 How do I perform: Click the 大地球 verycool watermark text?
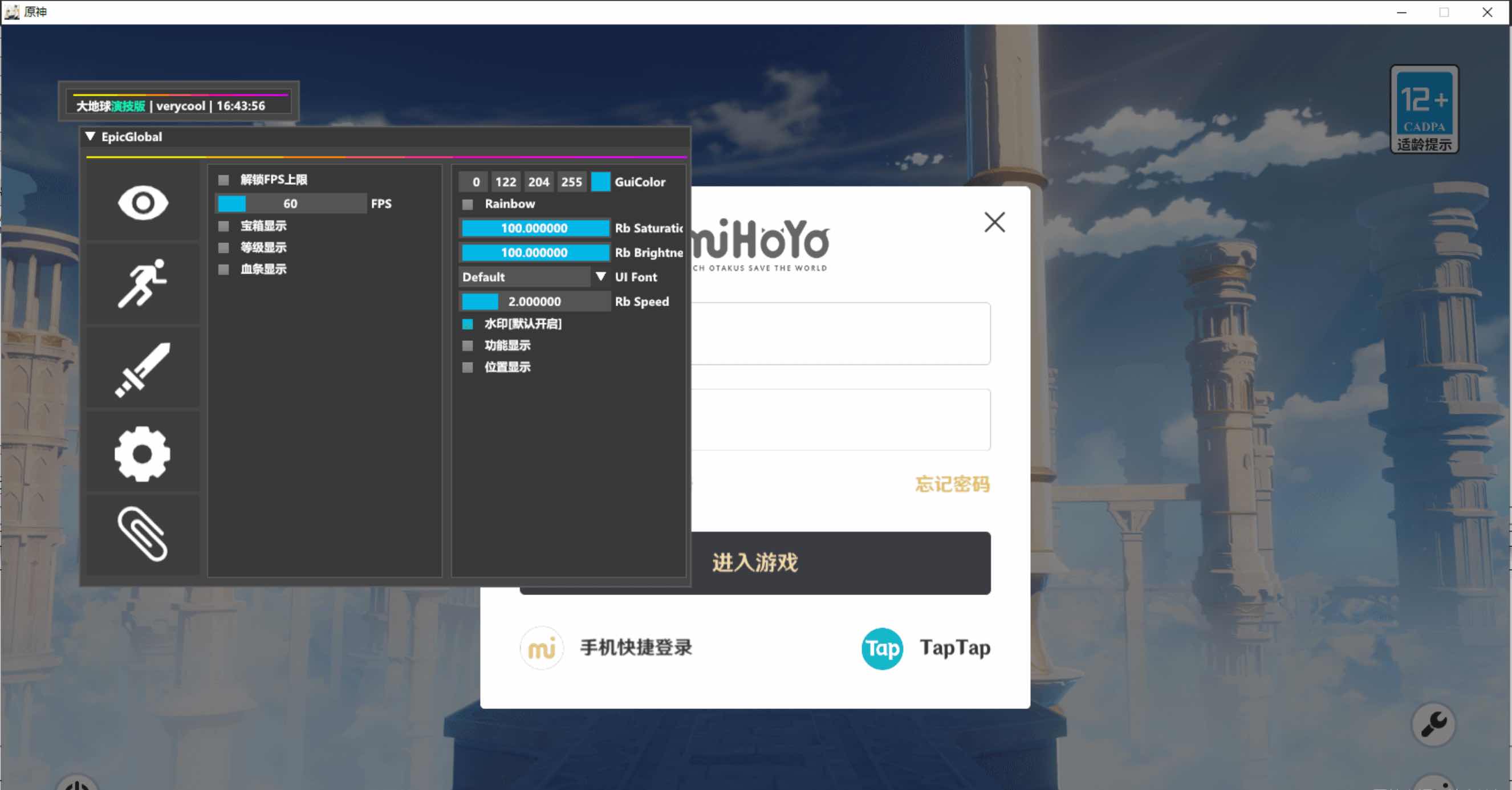171,106
